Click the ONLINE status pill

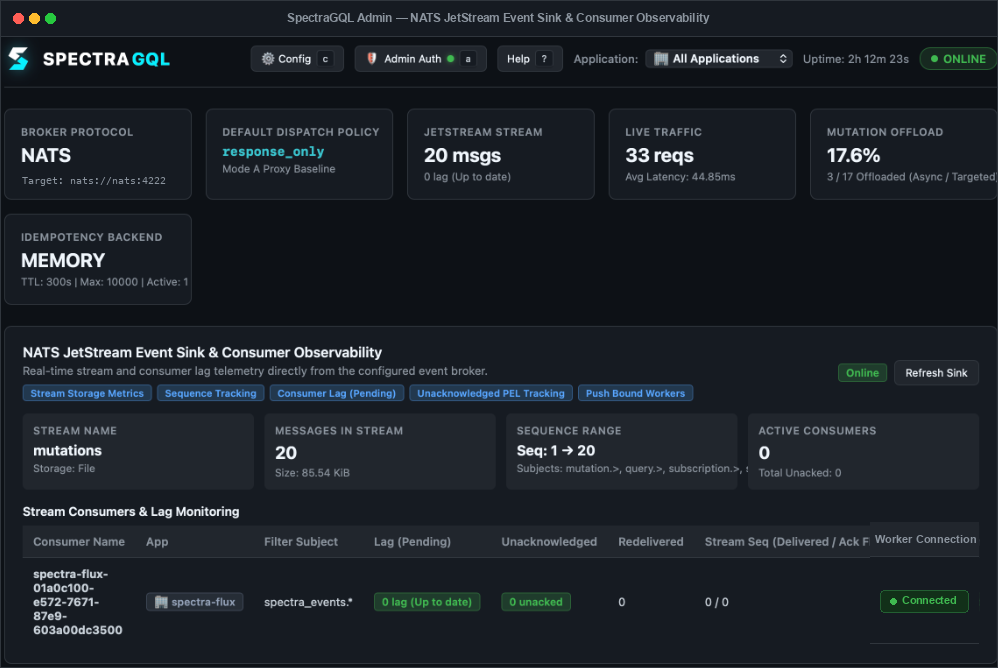(959, 59)
